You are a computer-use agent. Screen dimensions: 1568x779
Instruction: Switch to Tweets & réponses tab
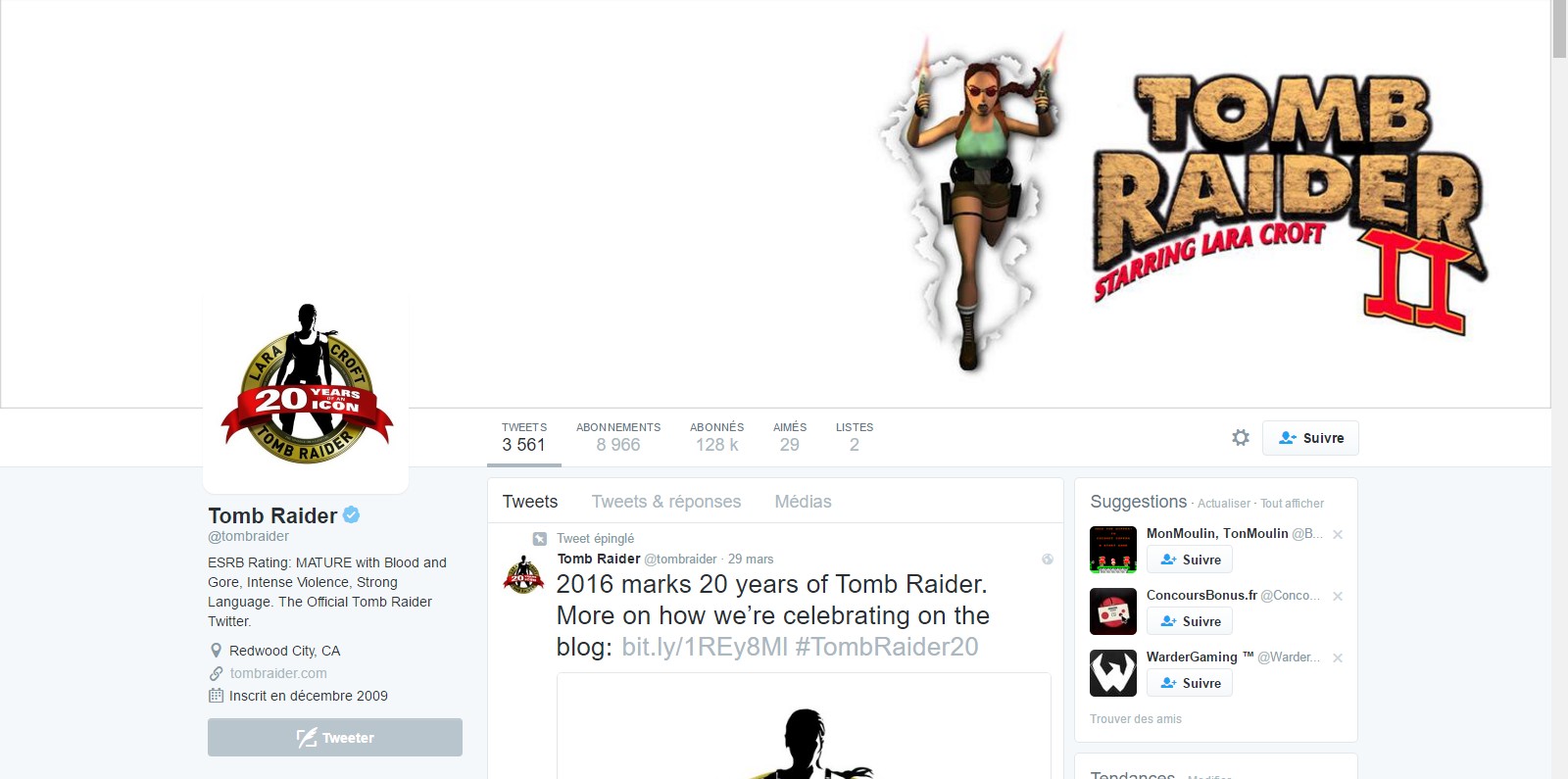(666, 502)
